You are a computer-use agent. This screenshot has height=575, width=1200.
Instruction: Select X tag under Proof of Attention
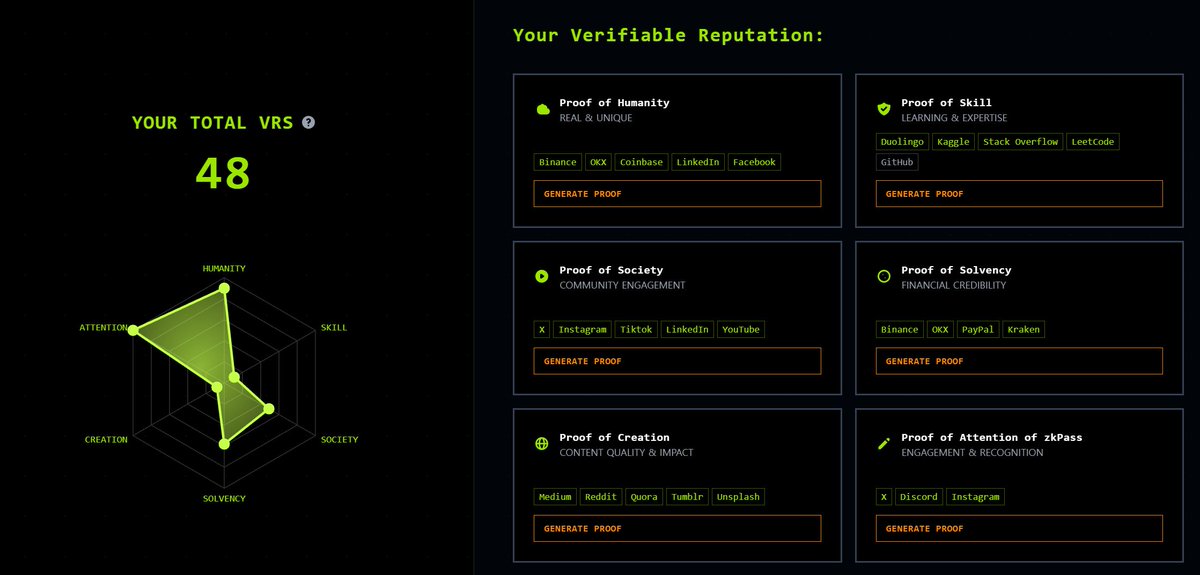[884, 496]
